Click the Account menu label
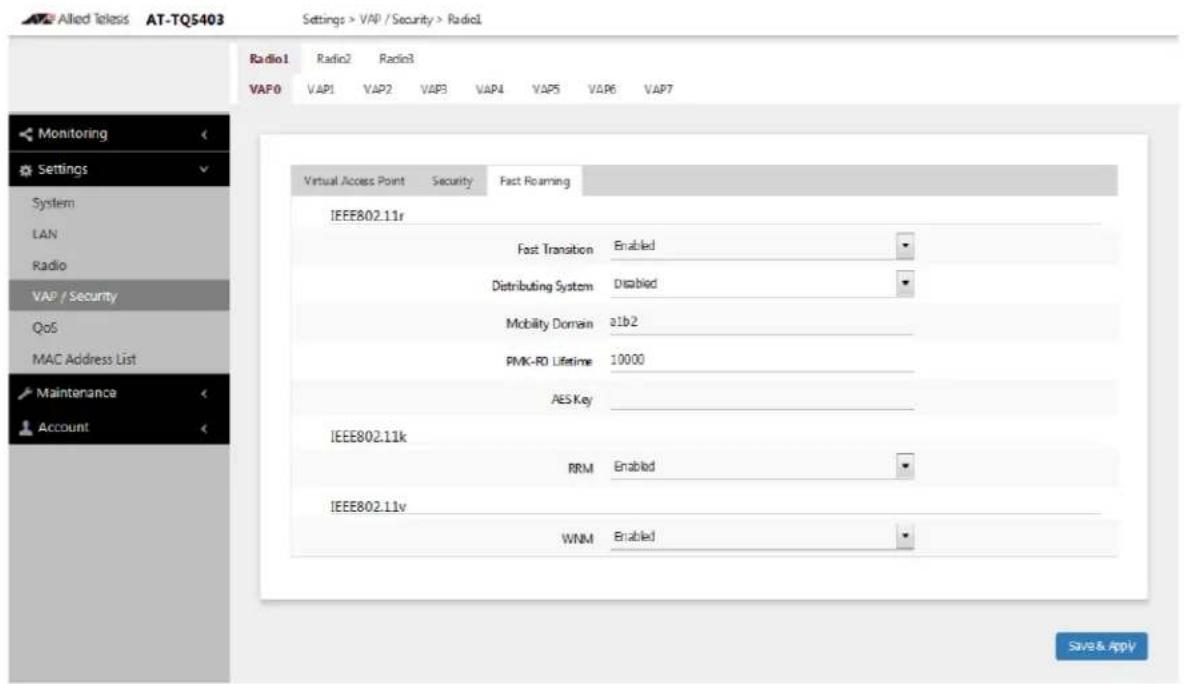Viewport: 1184px width, 684px height. tap(63, 427)
